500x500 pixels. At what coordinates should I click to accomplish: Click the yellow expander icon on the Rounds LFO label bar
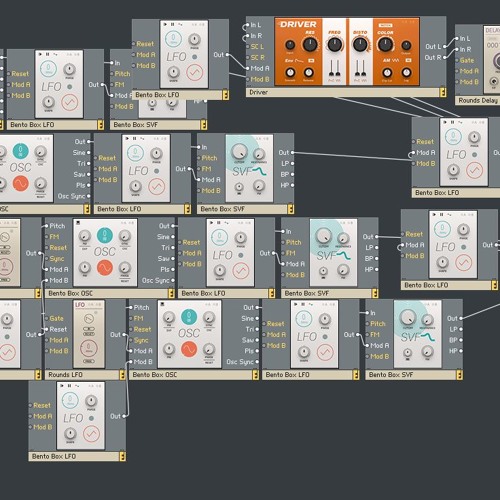(122, 375)
